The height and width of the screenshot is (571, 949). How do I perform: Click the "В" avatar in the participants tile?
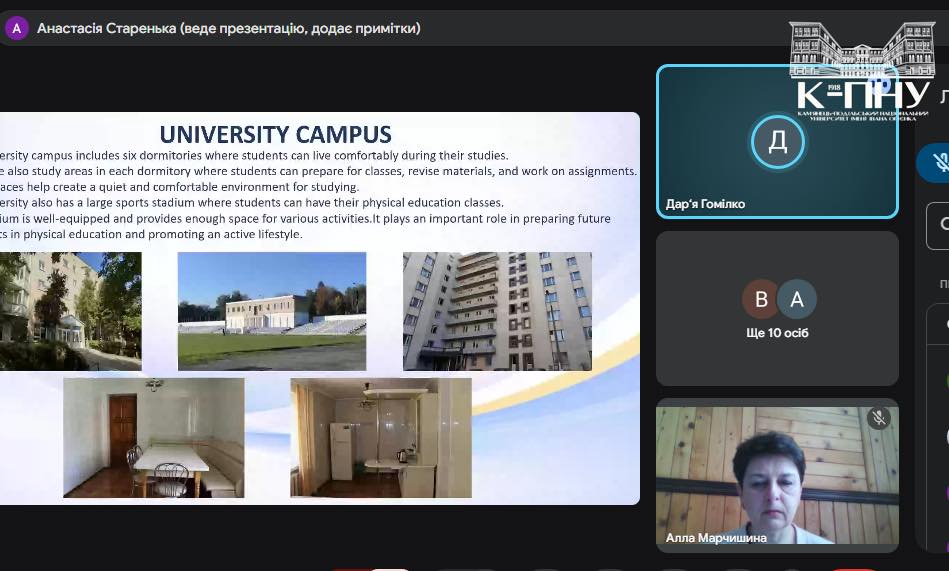coord(761,299)
